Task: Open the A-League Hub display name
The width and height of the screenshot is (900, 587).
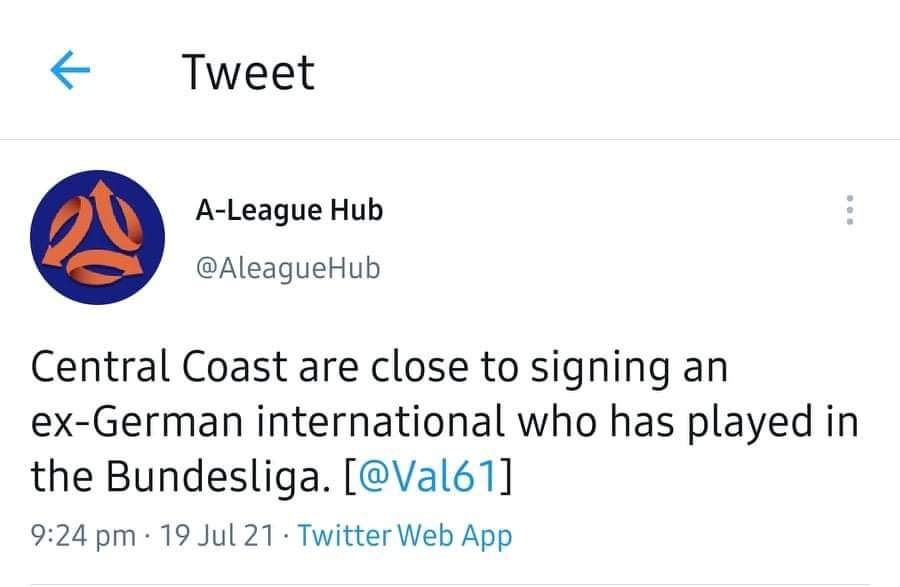Action: [x=289, y=210]
